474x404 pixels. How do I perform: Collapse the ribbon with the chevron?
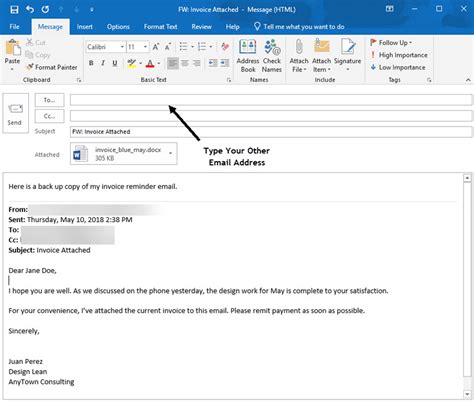point(468,80)
